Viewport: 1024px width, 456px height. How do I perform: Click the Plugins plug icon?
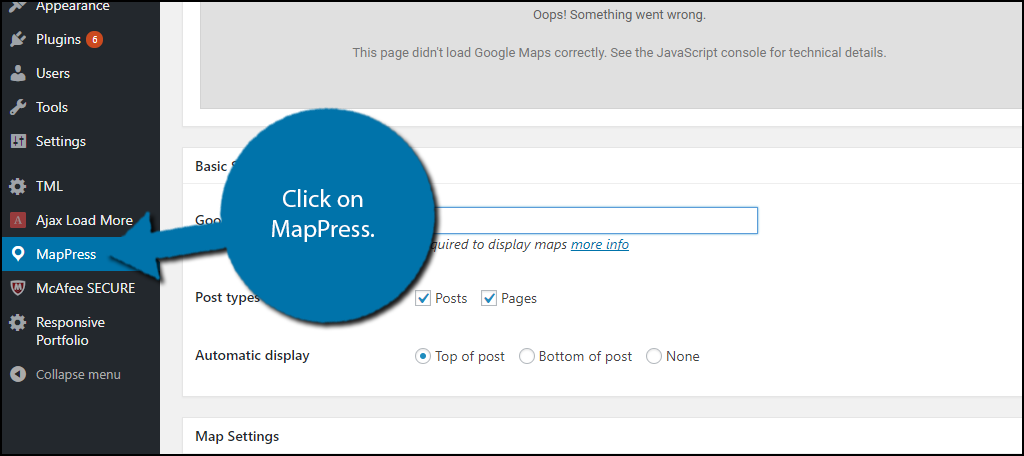click(18, 40)
